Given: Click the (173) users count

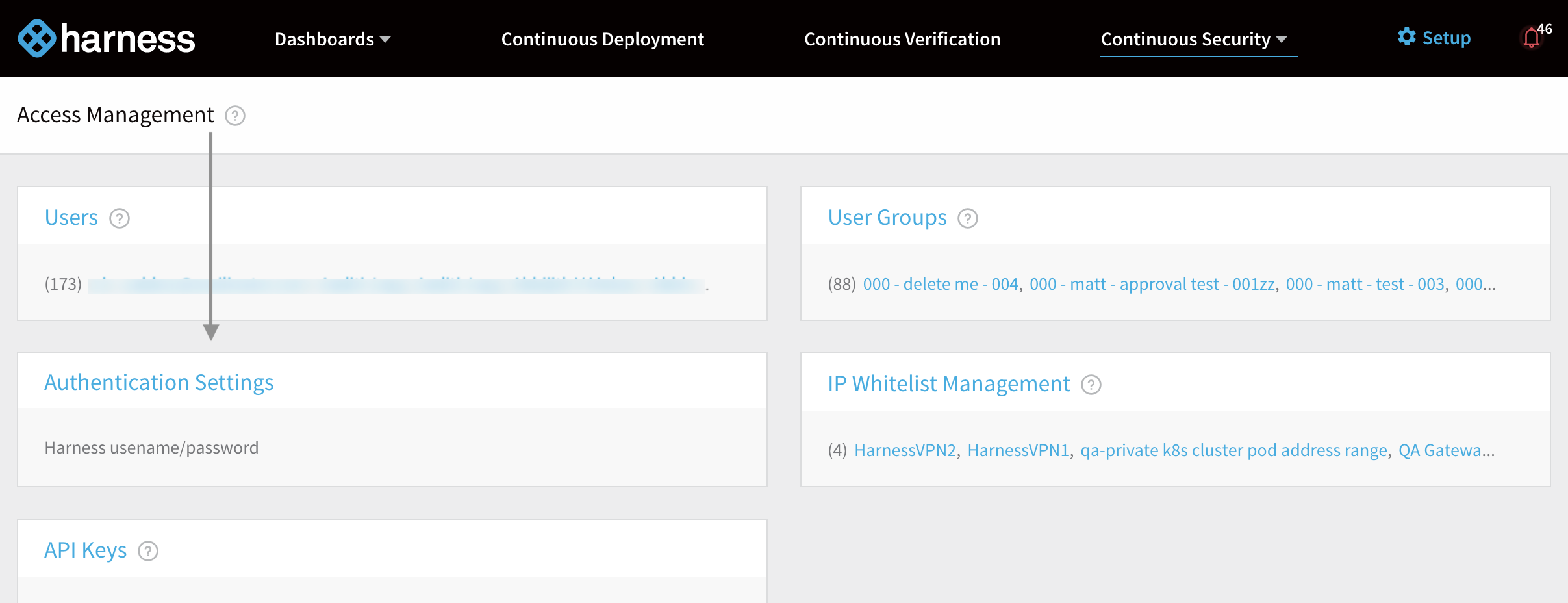Looking at the screenshot, I should (x=63, y=284).
